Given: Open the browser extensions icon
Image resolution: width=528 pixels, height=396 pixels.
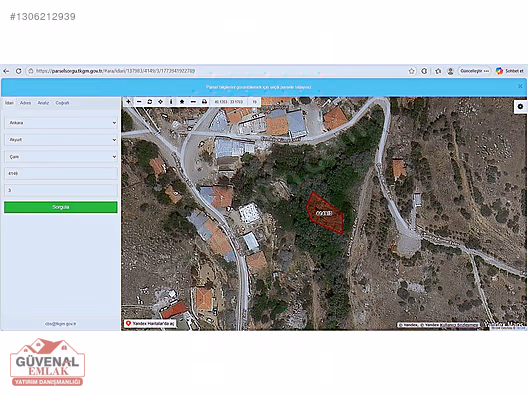Looking at the screenshot, I should (x=424, y=71).
